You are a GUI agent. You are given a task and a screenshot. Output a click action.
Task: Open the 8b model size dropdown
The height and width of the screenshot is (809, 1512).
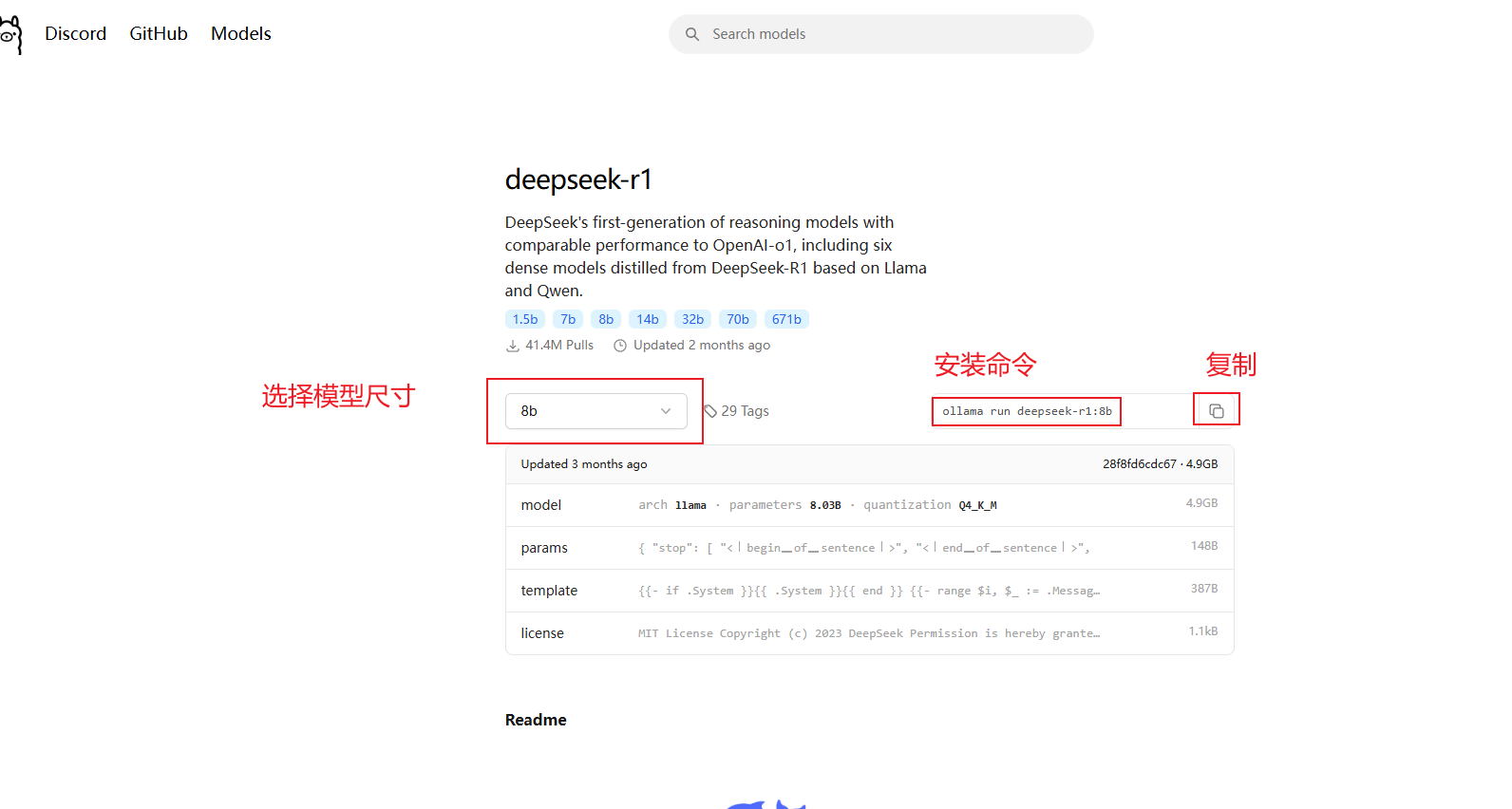click(596, 411)
